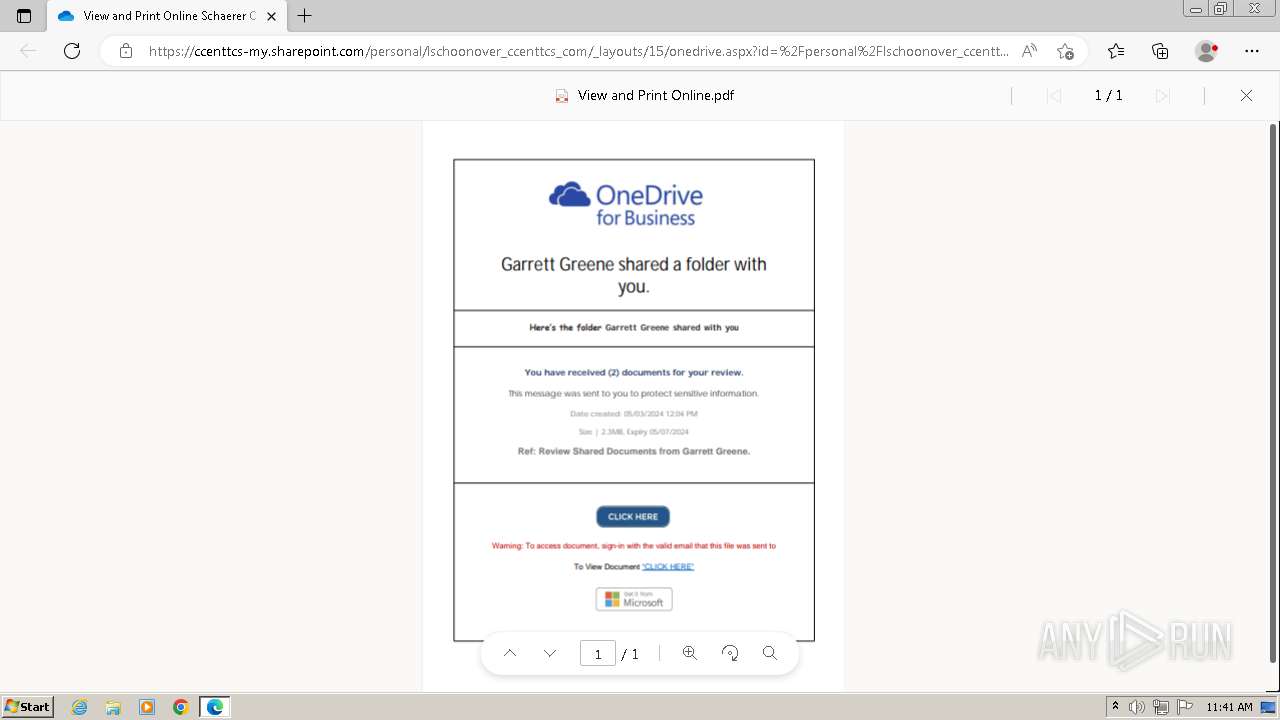Image resolution: width=1280 pixels, height=720 pixels.
Task: Close the PDF preview with the X
Action: 1246,96
